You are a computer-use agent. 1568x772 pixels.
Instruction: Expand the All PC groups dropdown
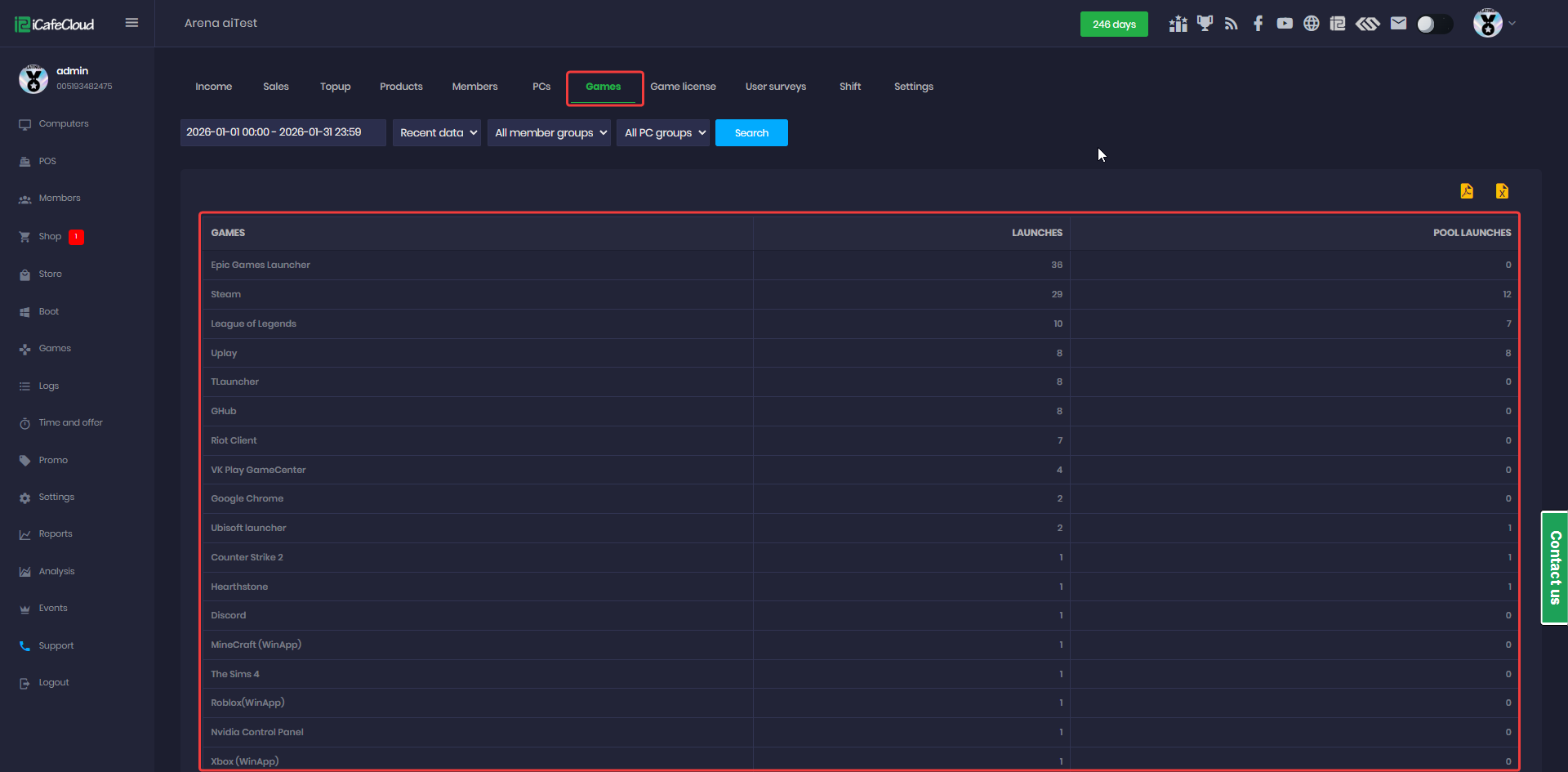(663, 132)
